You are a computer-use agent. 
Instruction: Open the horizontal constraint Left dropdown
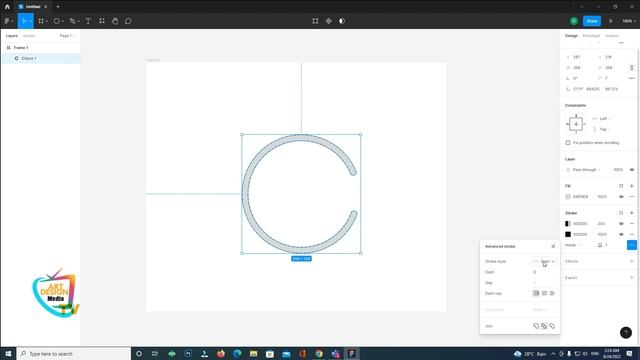603,118
